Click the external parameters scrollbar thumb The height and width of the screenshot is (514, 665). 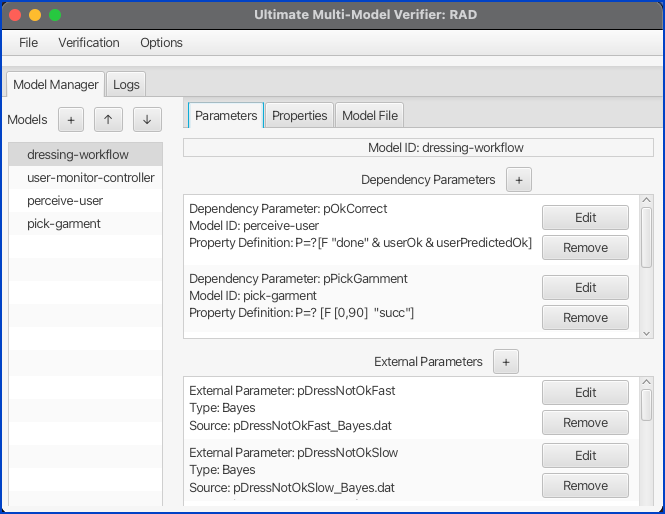point(646,406)
